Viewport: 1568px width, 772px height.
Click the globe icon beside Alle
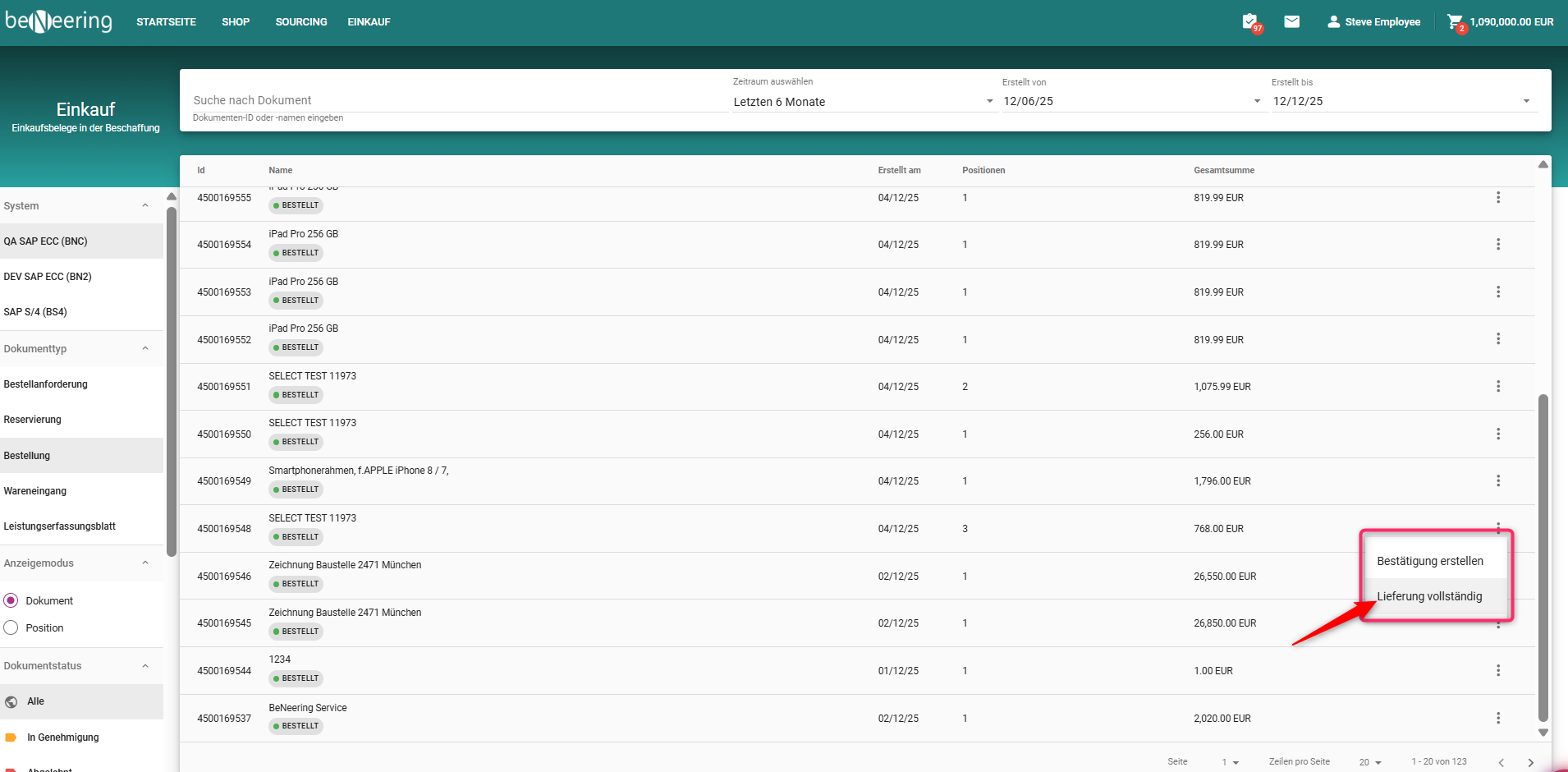11,701
